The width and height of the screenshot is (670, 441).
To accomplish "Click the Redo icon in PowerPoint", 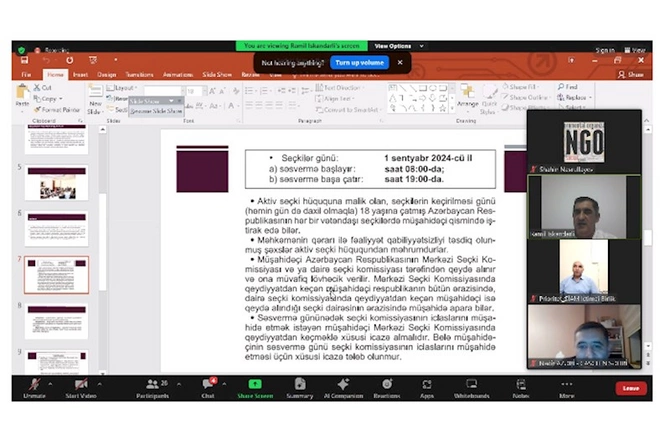I will click(x=69, y=60).
